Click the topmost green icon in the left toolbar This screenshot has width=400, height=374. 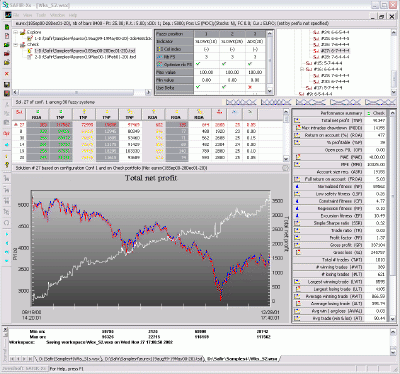7,27
